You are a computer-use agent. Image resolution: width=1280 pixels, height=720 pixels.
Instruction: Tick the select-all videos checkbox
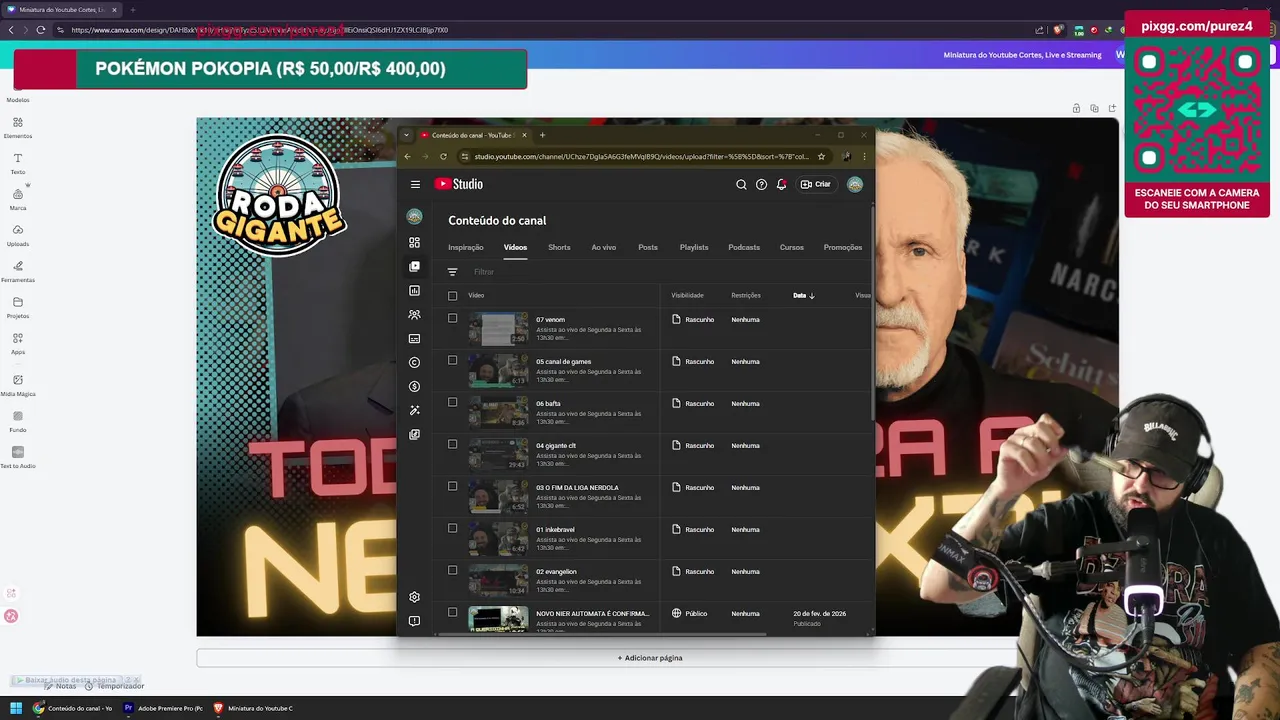coord(452,296)
